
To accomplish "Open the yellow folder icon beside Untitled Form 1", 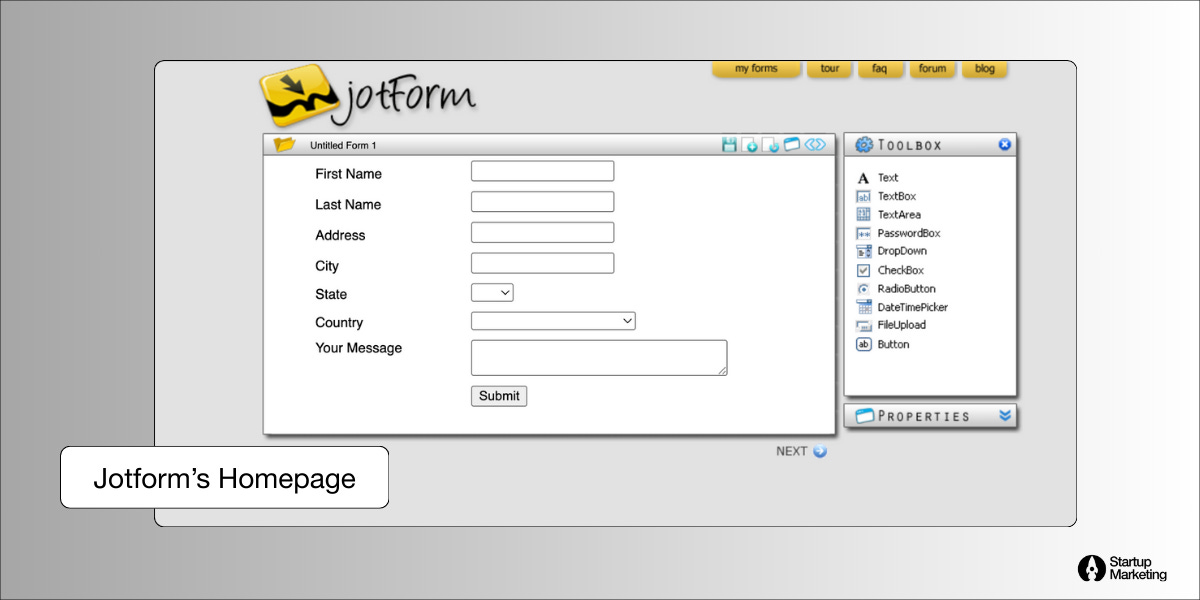I will [285, 145].
